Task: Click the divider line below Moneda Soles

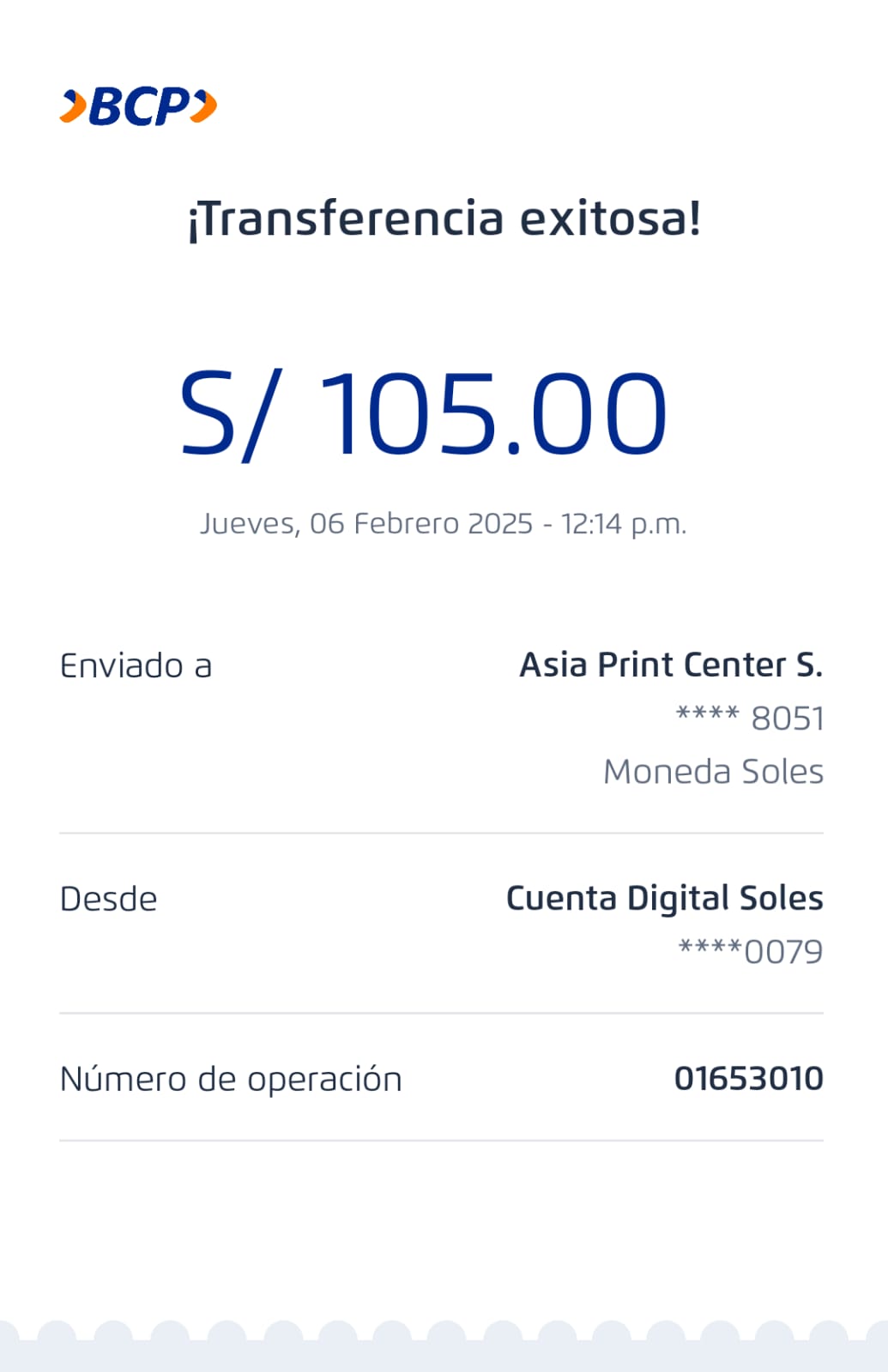Action: 441,833
